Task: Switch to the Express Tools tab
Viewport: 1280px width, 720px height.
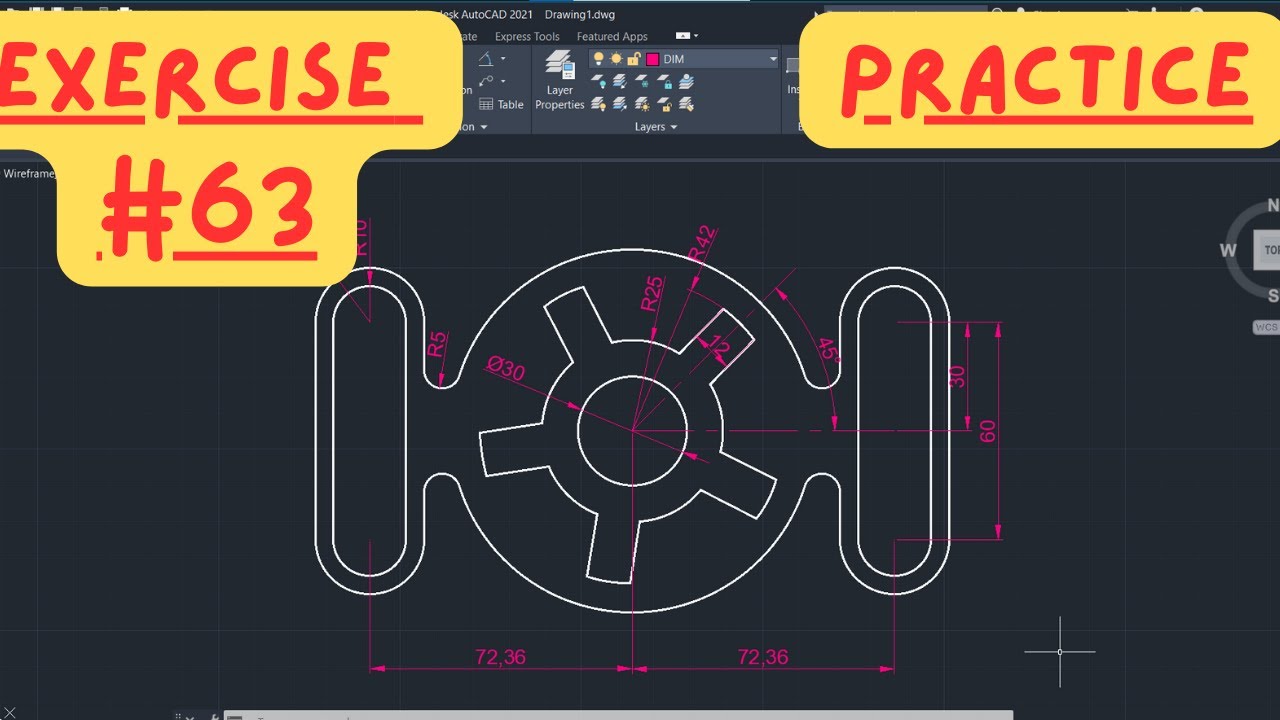Action: 527,37
